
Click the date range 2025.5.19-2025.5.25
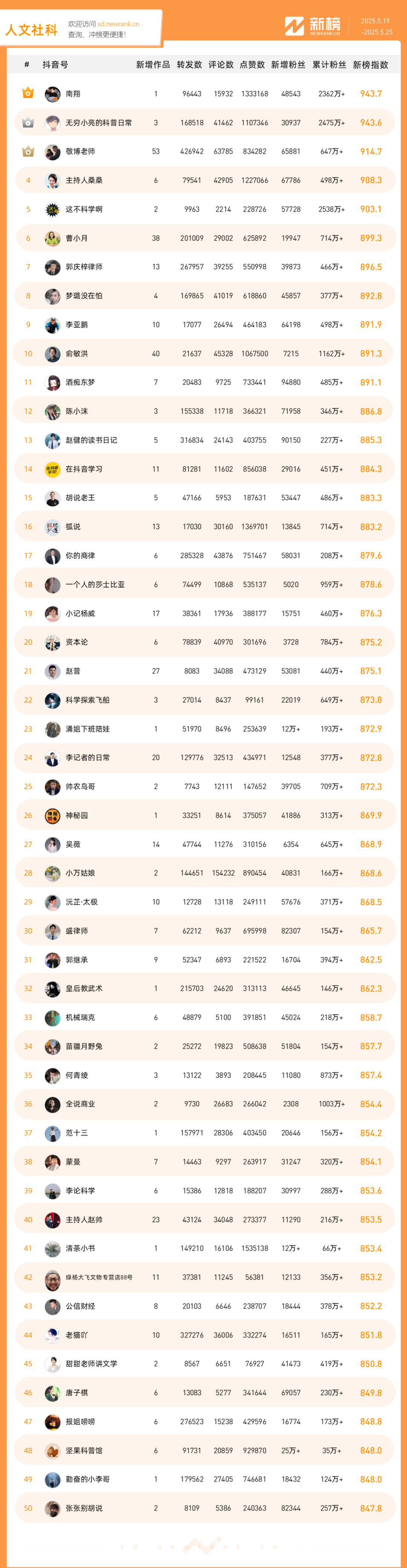coord(376,26)
